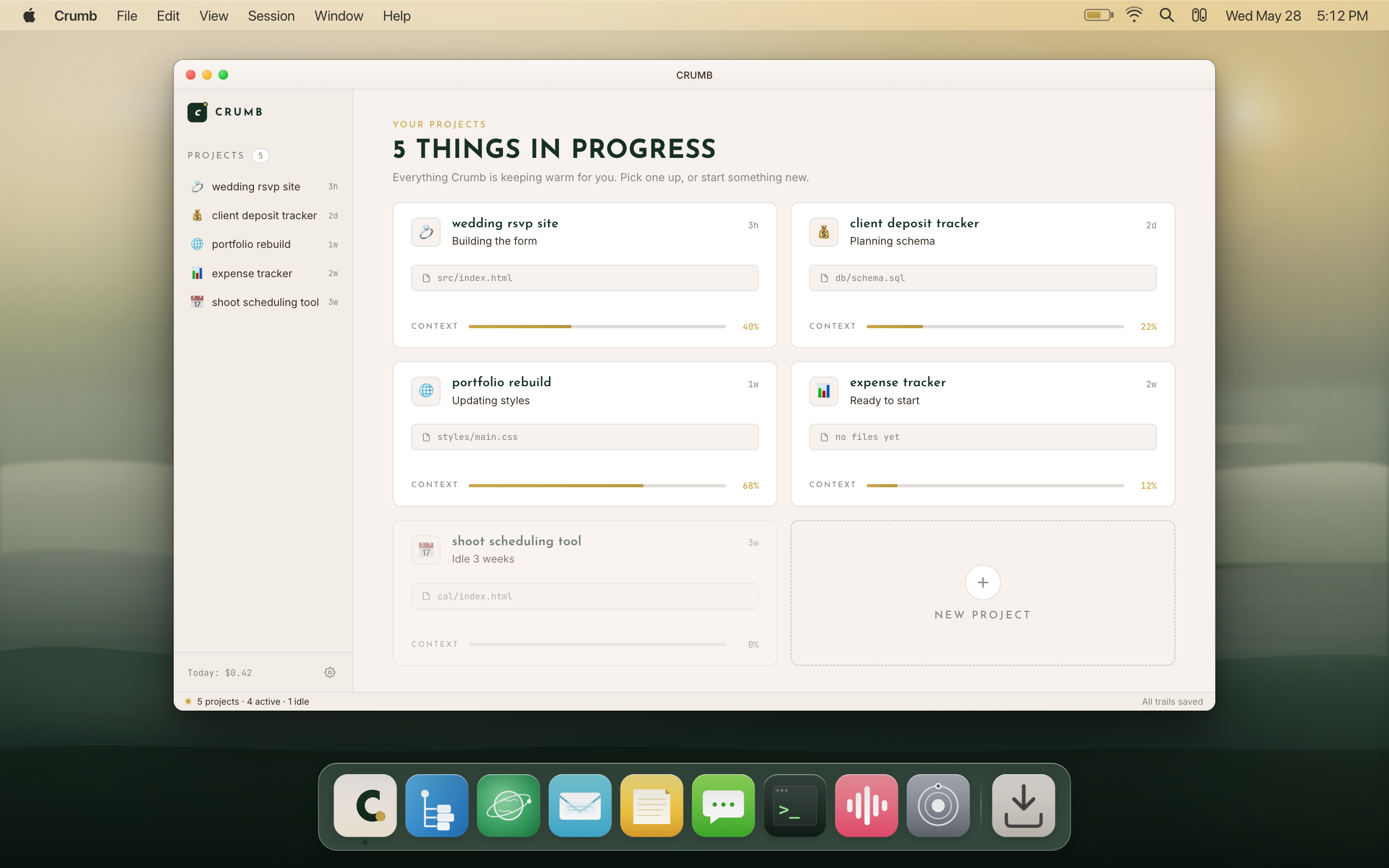
Task: Click chart icon beside expense tracker in sidebar
Action: tap(197, 273)
